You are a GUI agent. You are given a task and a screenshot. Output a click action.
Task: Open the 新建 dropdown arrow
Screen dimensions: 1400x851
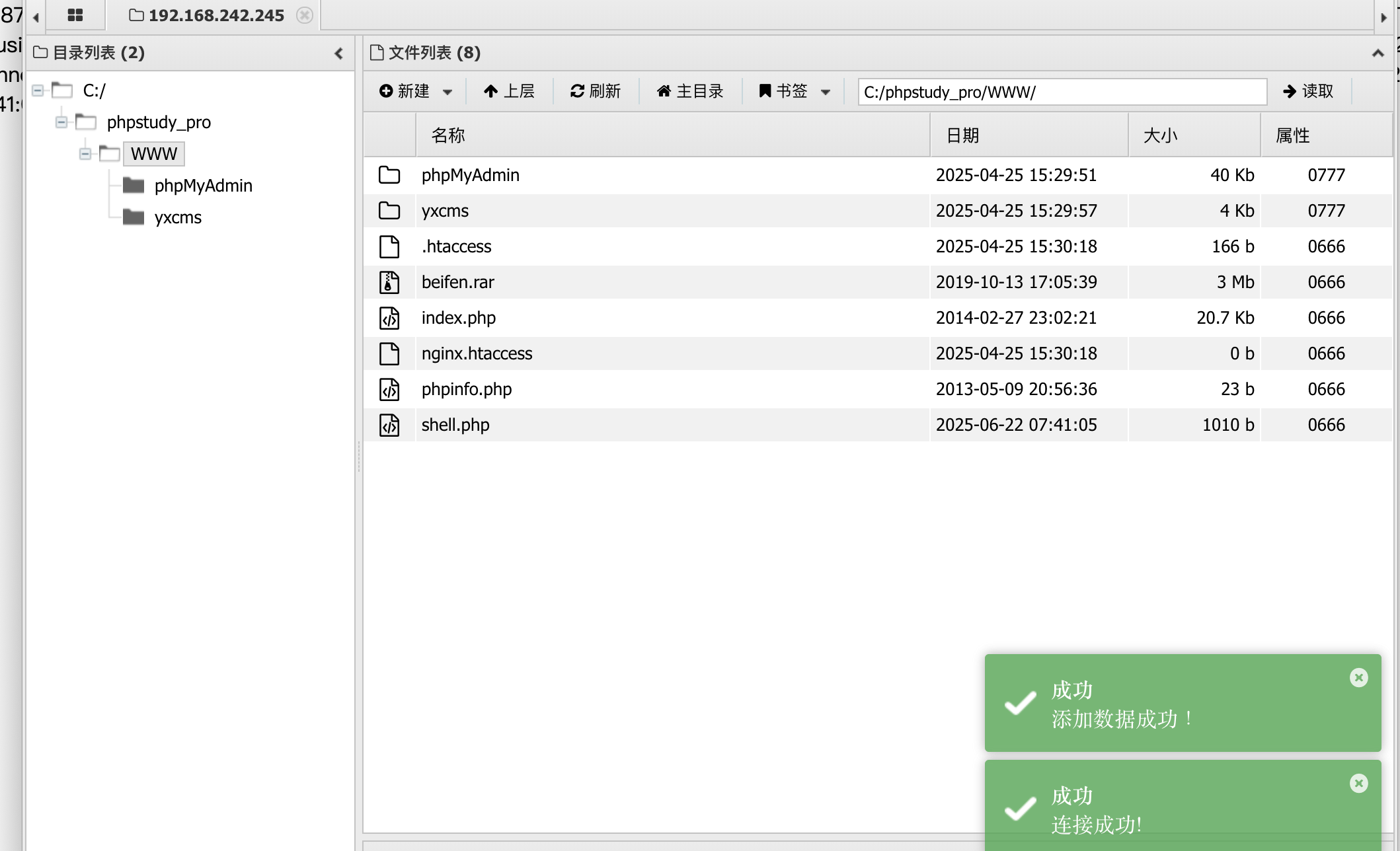point(447,92)
